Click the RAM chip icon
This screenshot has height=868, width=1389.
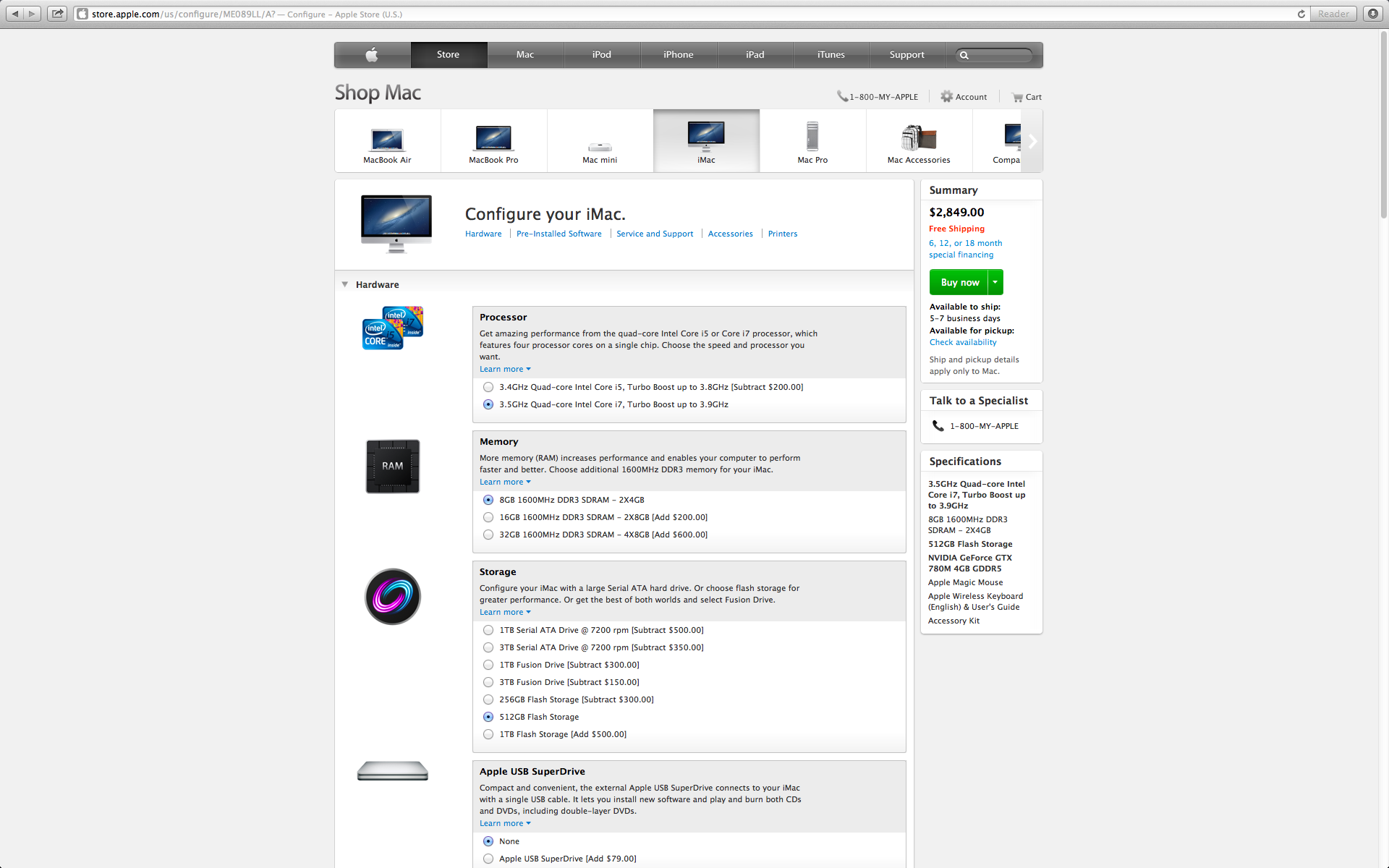(x=393, y=467)
